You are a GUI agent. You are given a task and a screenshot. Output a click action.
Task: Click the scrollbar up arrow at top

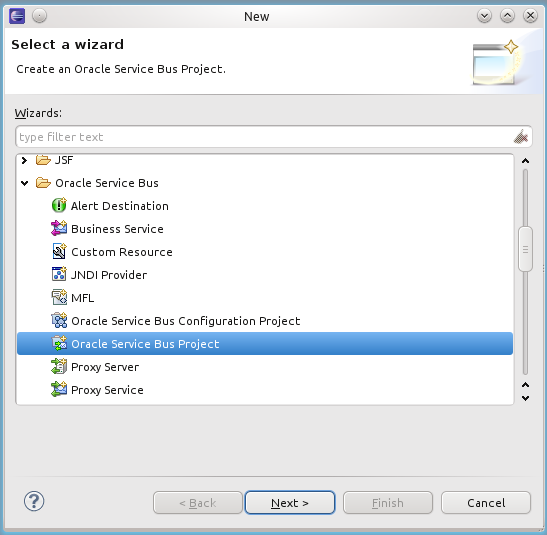(525, 161)
